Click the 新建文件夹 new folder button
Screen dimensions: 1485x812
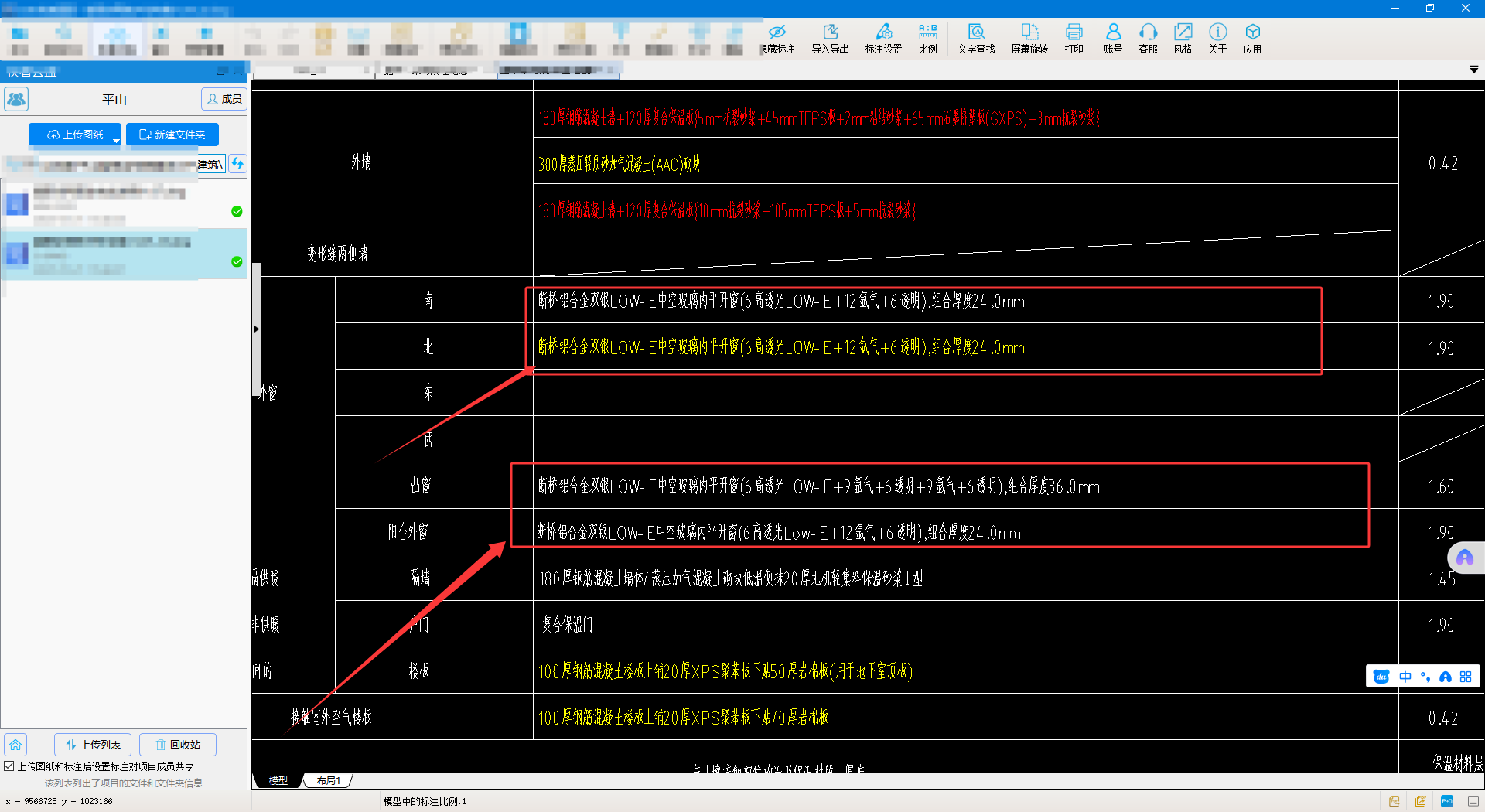[x=172, y=135]
